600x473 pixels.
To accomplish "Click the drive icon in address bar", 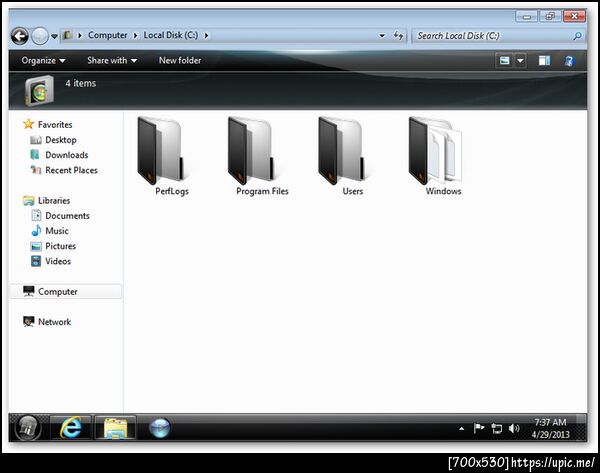I will point(68,35).
